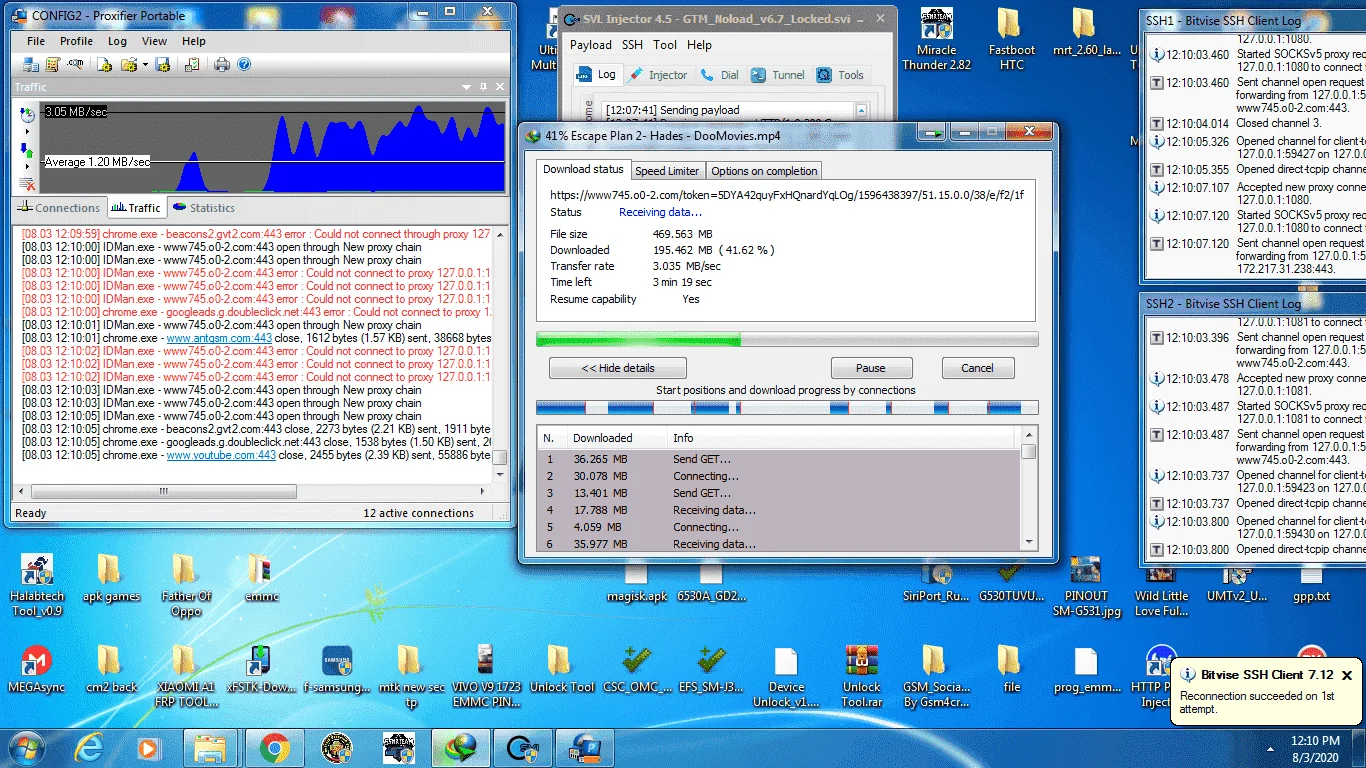Switch to Speed Limiter tab in IDM
Image resolution: width=1366 pixels, height=768 pixels.
(x=667, y=171)
